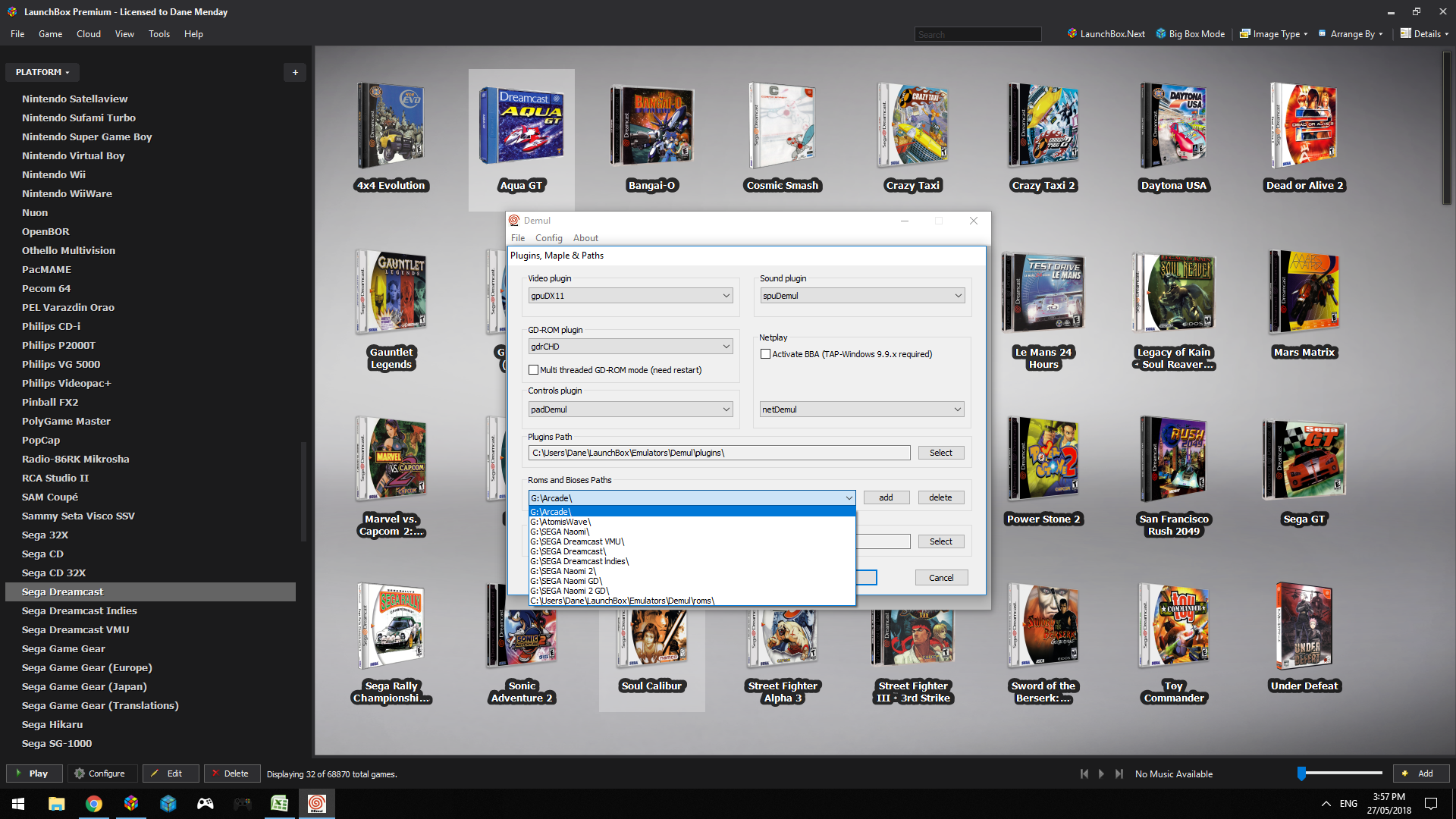Open Windows Start menu
This screenshot has width=1456, height=819.
(x=18, y=804)
